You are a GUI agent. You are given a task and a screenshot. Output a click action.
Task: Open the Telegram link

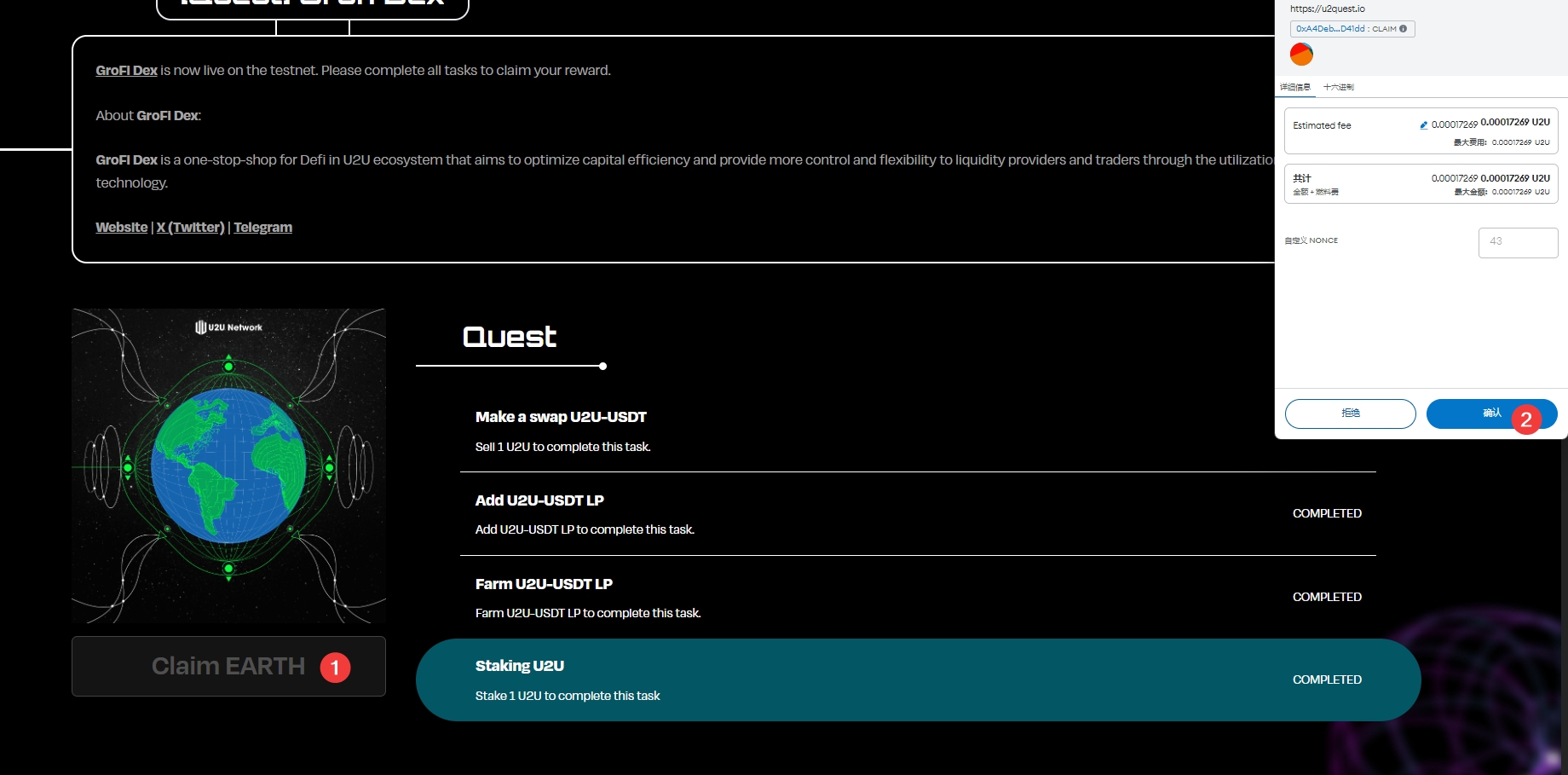tap(262, 228)
